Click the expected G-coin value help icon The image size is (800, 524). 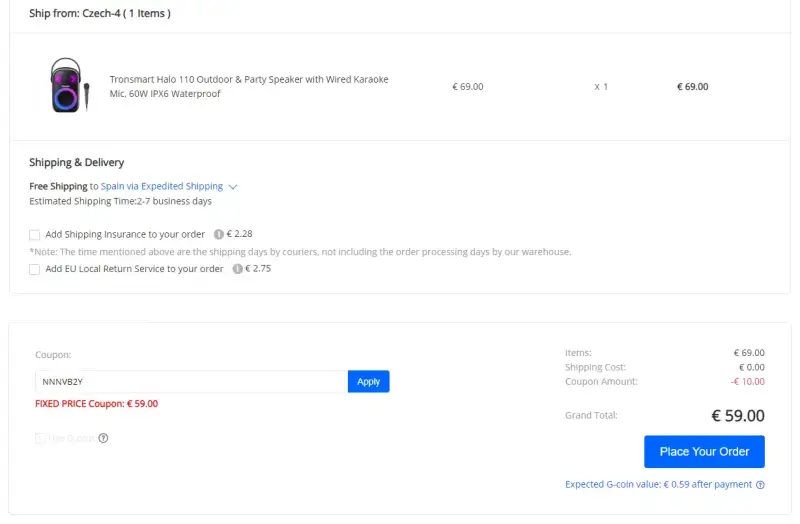coord(760,485)
